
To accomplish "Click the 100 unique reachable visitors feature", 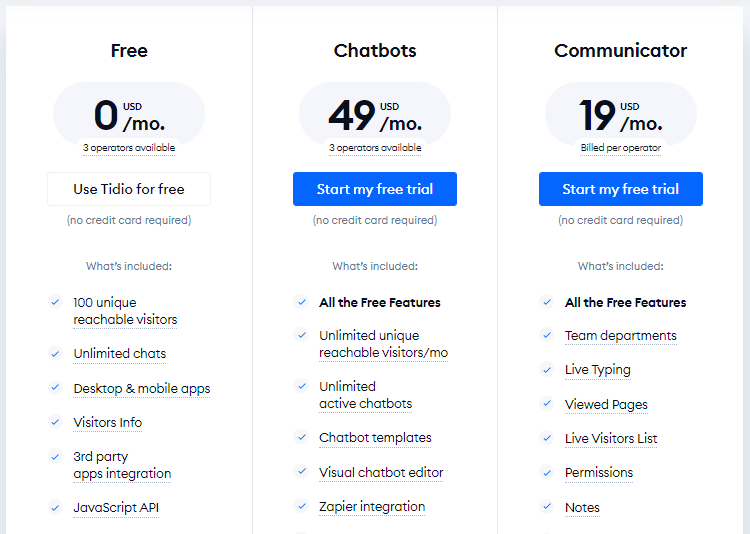I will click(125, 311).
